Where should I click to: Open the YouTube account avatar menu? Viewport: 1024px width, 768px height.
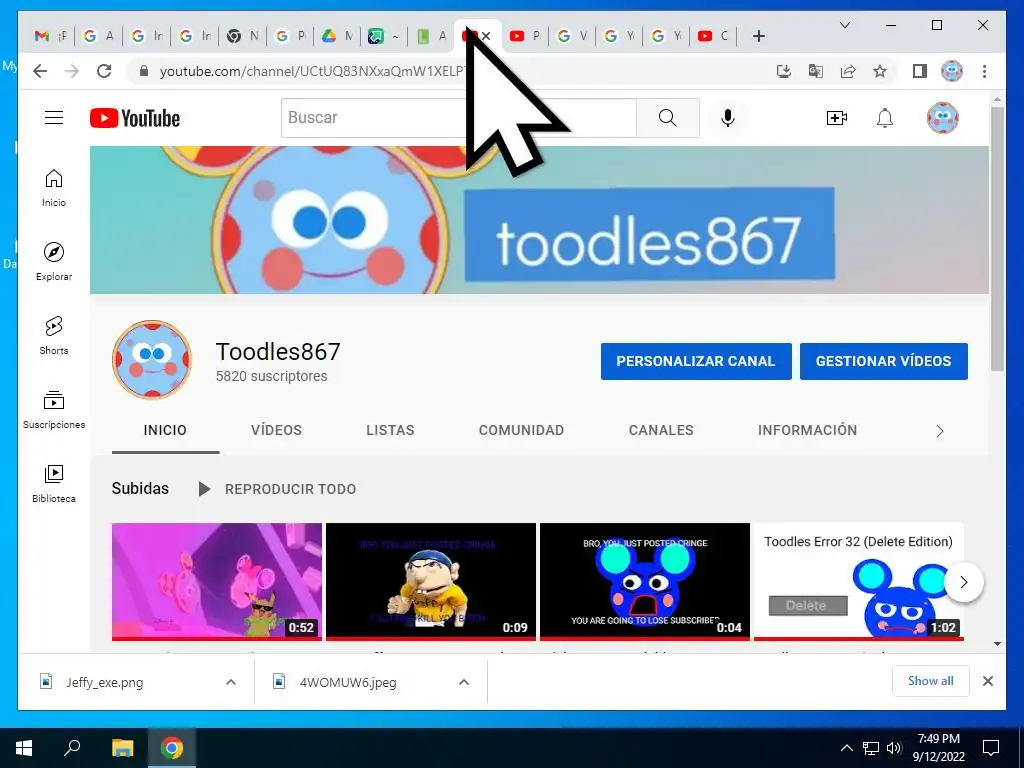pyautogui.click(x=942, y=118)
